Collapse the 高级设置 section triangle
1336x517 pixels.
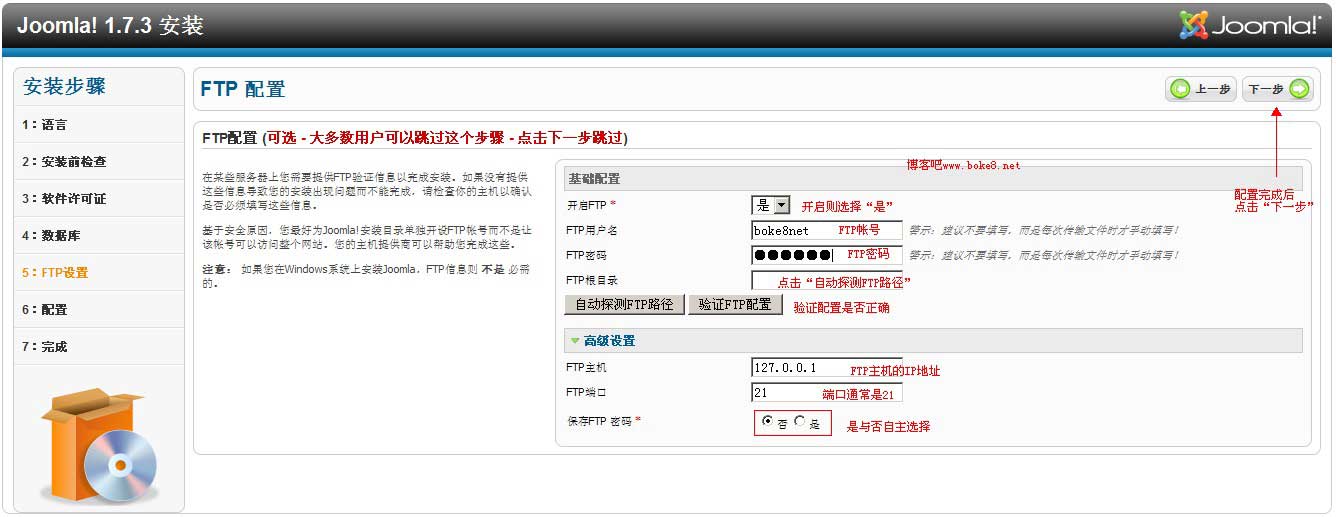575,341
